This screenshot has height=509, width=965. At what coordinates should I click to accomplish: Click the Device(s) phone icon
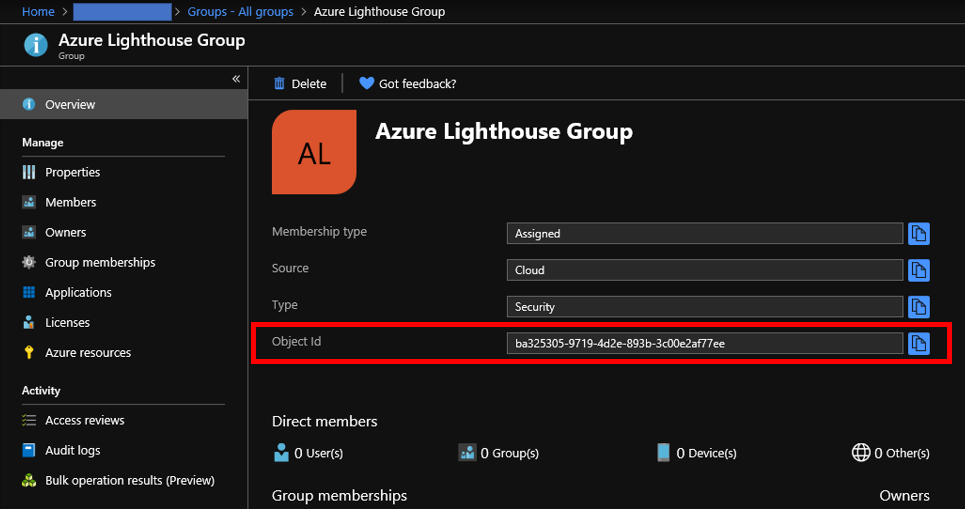[663, 452]
